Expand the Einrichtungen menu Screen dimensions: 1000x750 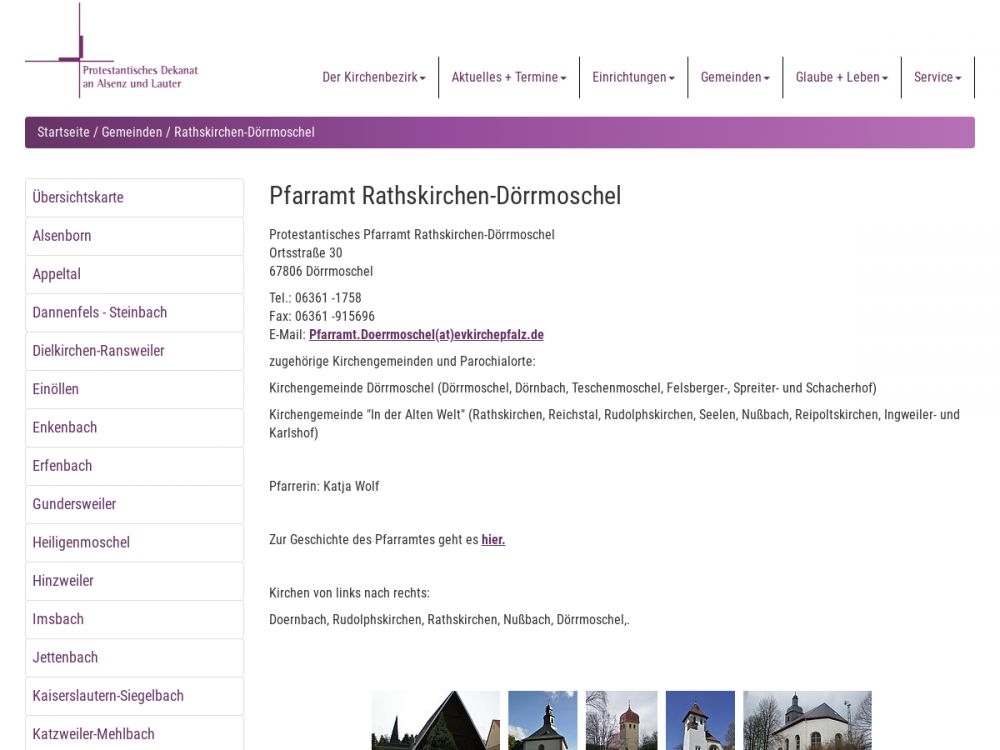coord(633,77)
